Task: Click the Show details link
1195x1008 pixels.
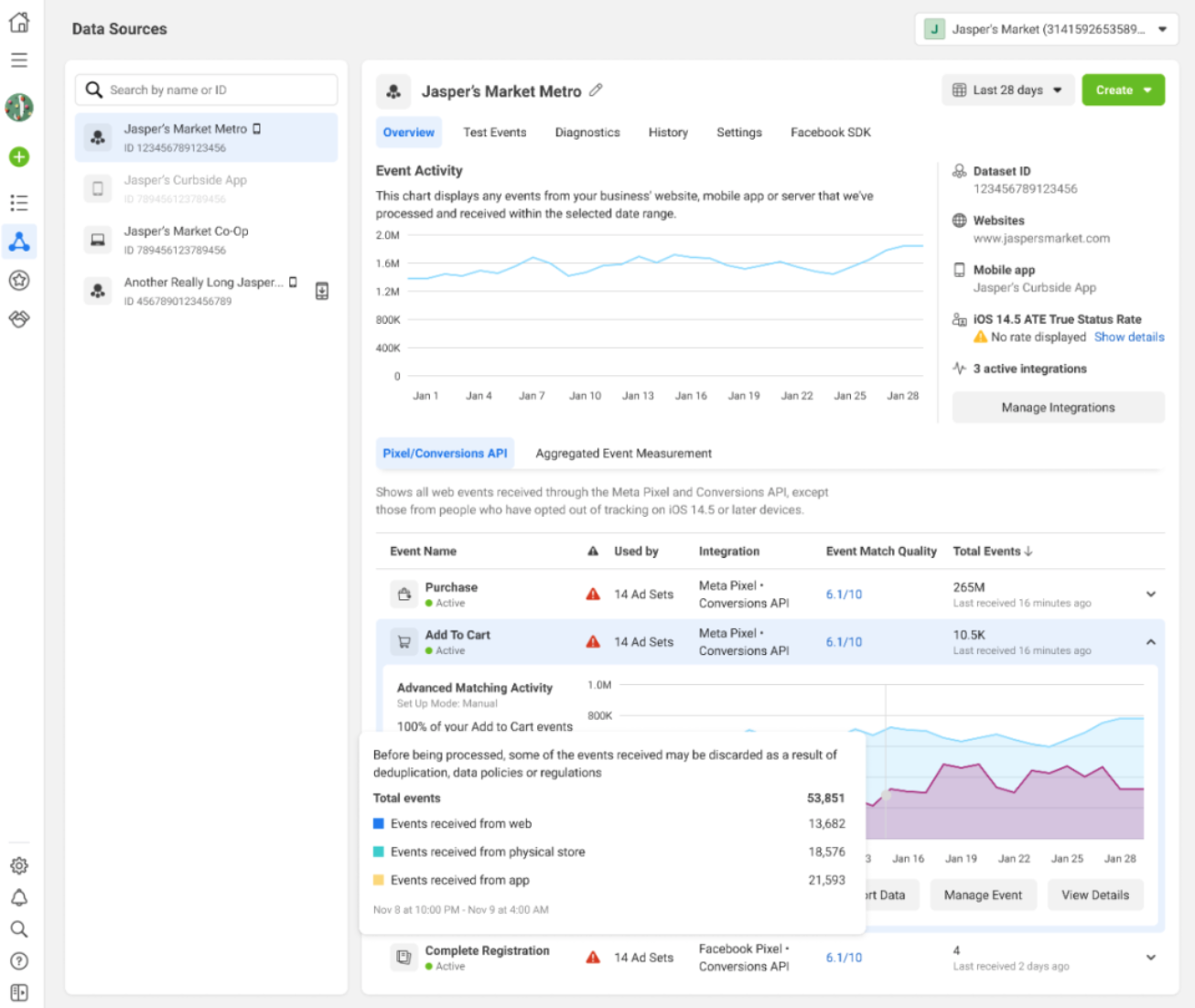Action: 1128,338
